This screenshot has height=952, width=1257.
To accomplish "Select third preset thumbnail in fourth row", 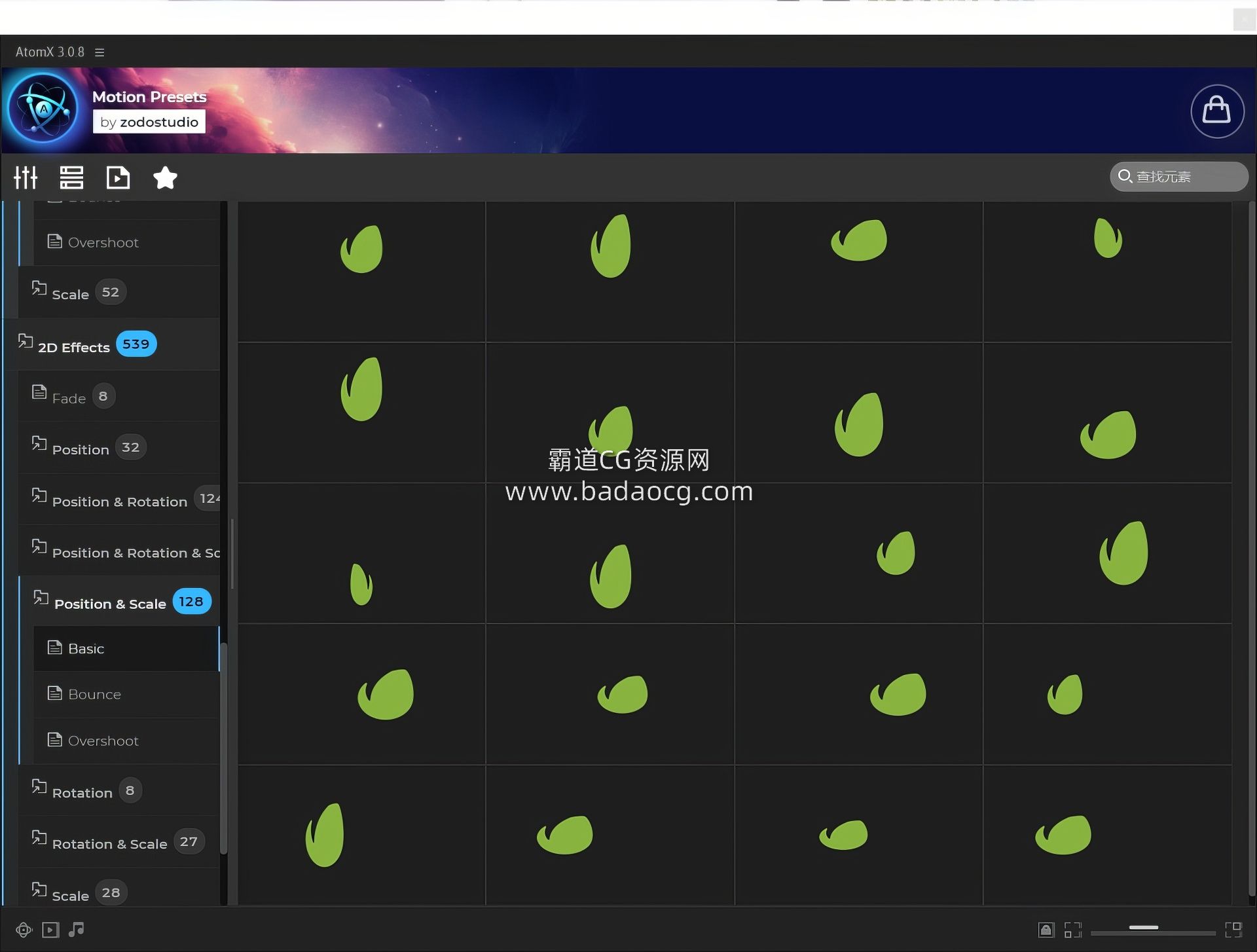I will 859,694.
